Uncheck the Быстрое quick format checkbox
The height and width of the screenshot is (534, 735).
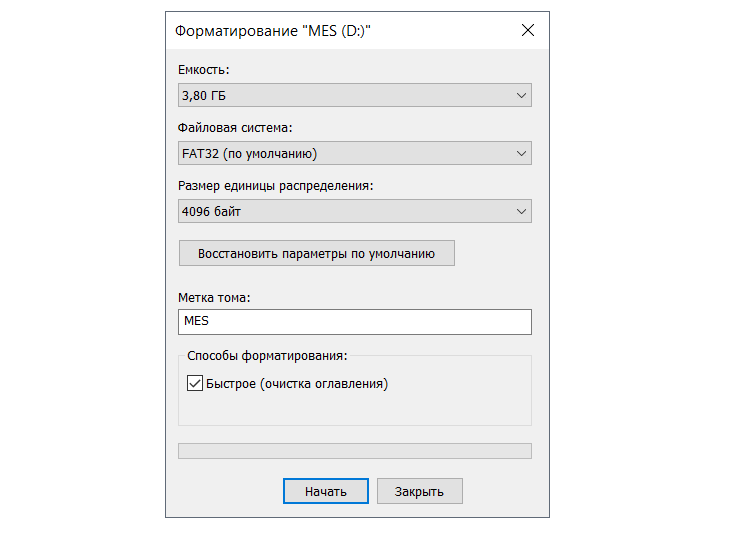[195, 383]
